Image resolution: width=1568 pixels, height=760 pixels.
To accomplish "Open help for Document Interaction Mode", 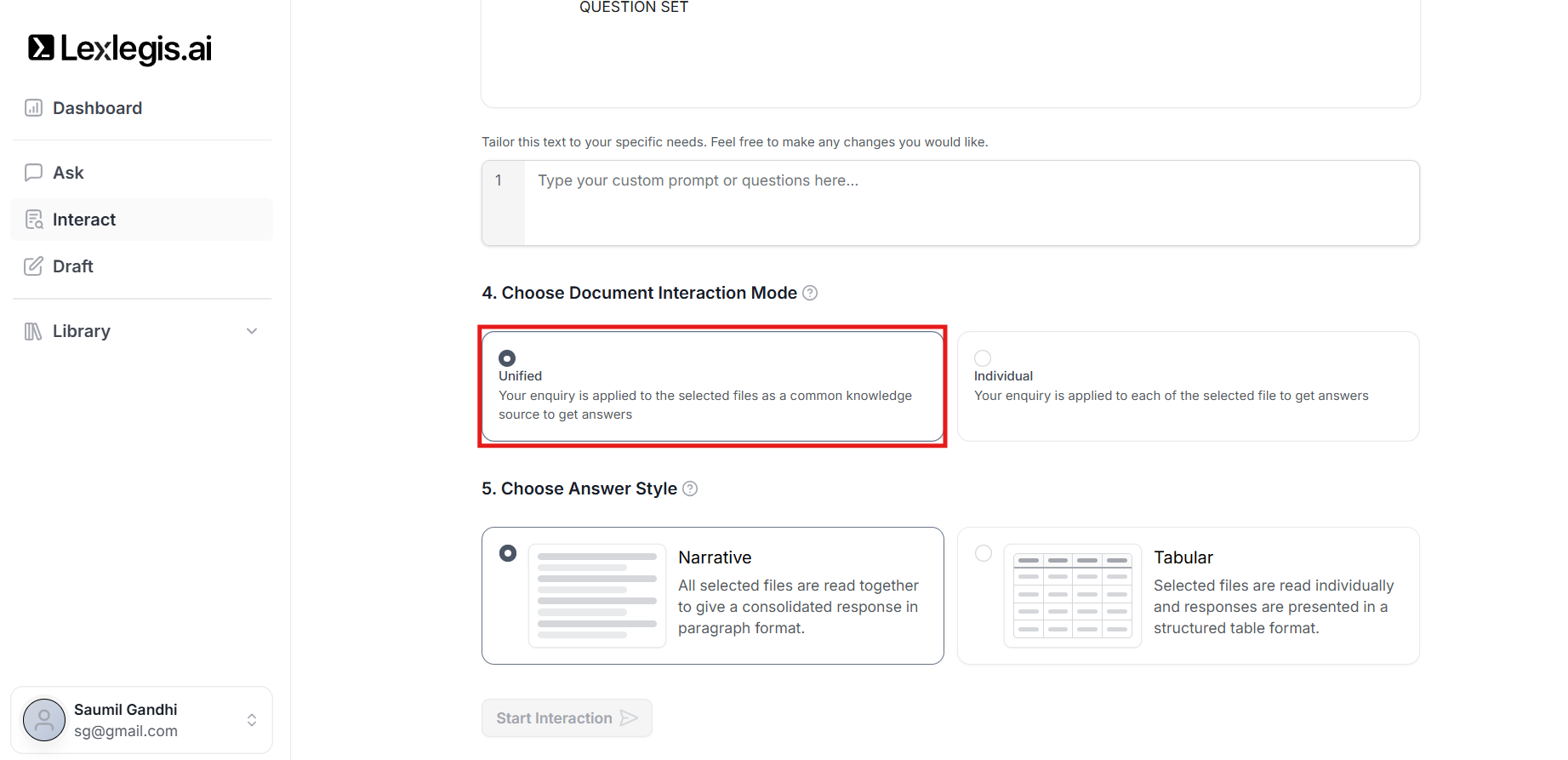I will click(810, 293).
